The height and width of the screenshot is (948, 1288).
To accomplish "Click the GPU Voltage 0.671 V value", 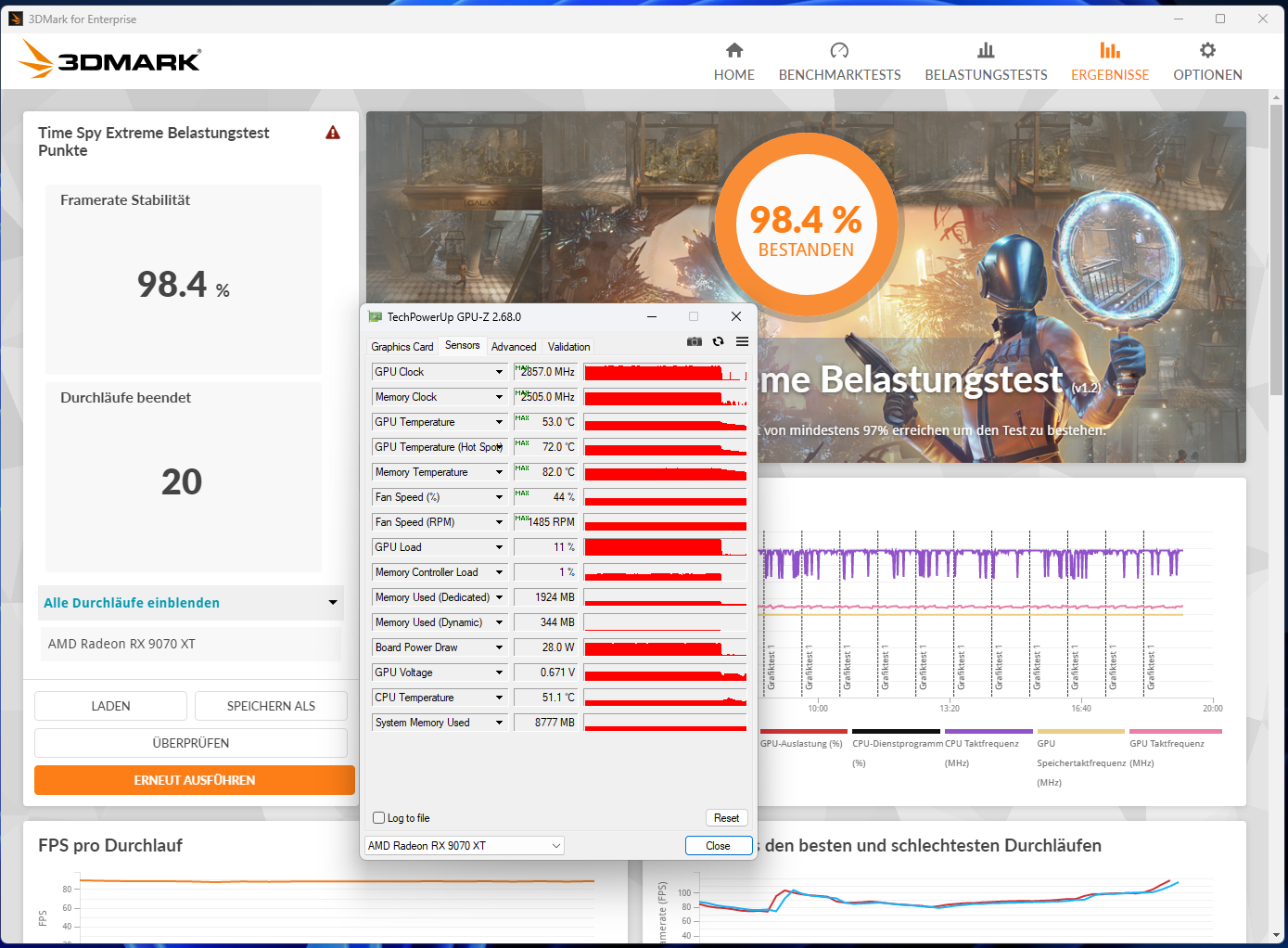I will 545,673.
